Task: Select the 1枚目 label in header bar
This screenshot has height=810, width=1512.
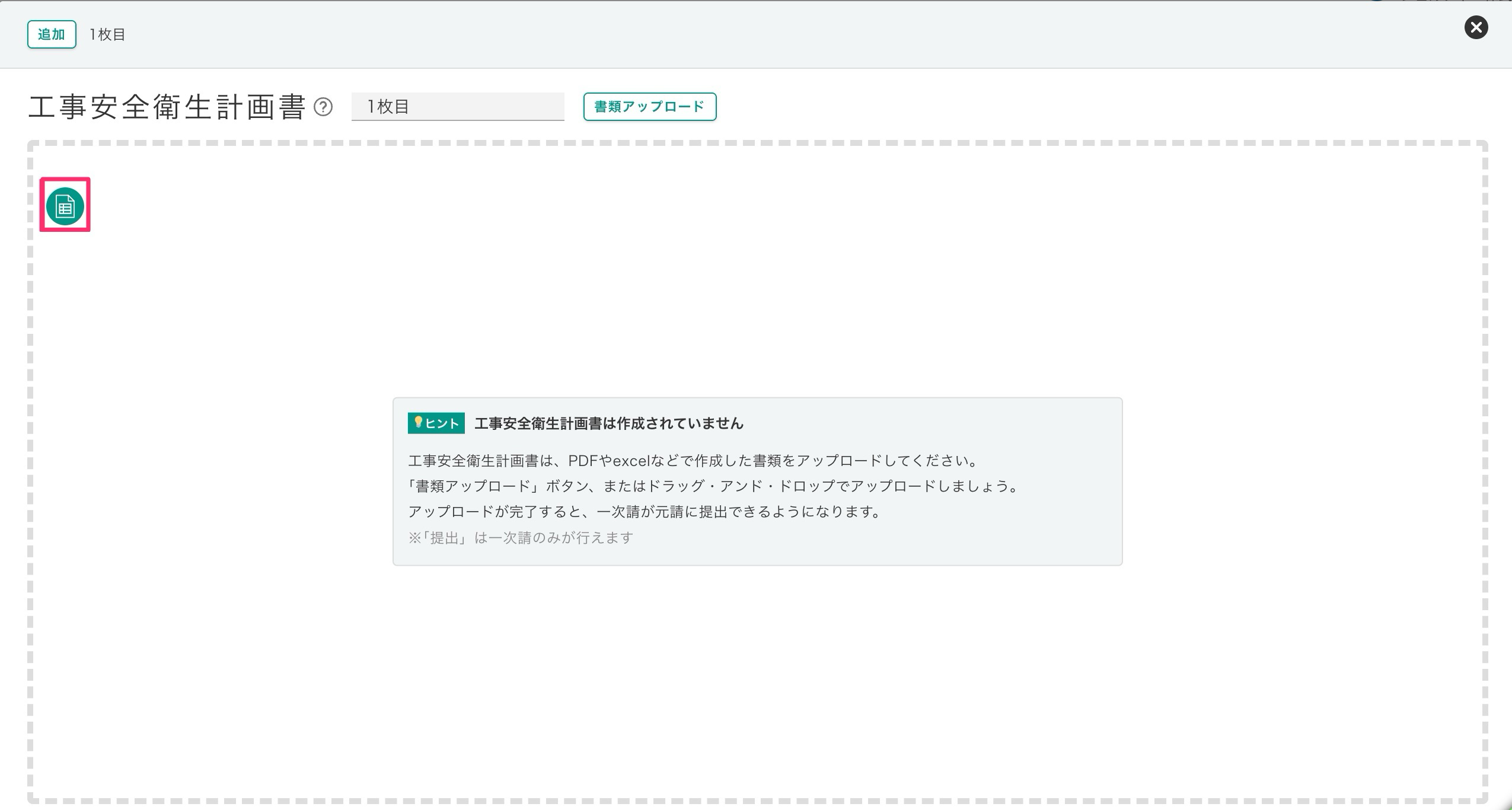Action: (x=107, y=34)
